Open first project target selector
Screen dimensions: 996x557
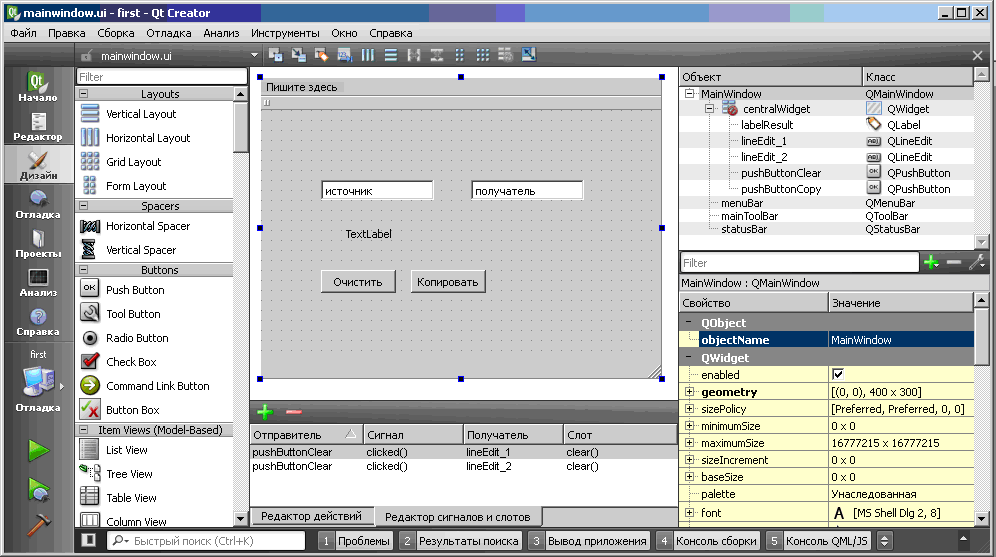click(38, 383)
